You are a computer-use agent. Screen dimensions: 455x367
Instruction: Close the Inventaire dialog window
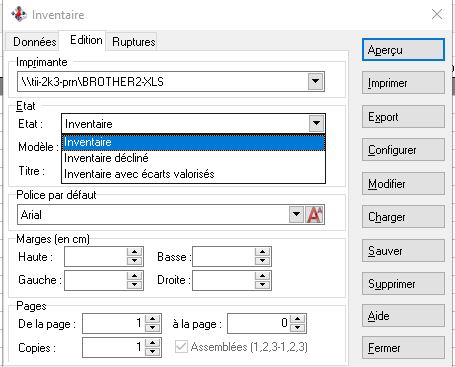pos(437,14)
